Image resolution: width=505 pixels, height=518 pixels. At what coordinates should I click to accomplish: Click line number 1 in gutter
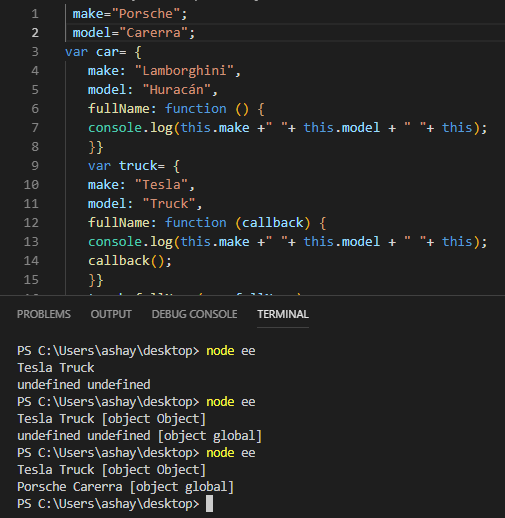click(x=35, y=14)
